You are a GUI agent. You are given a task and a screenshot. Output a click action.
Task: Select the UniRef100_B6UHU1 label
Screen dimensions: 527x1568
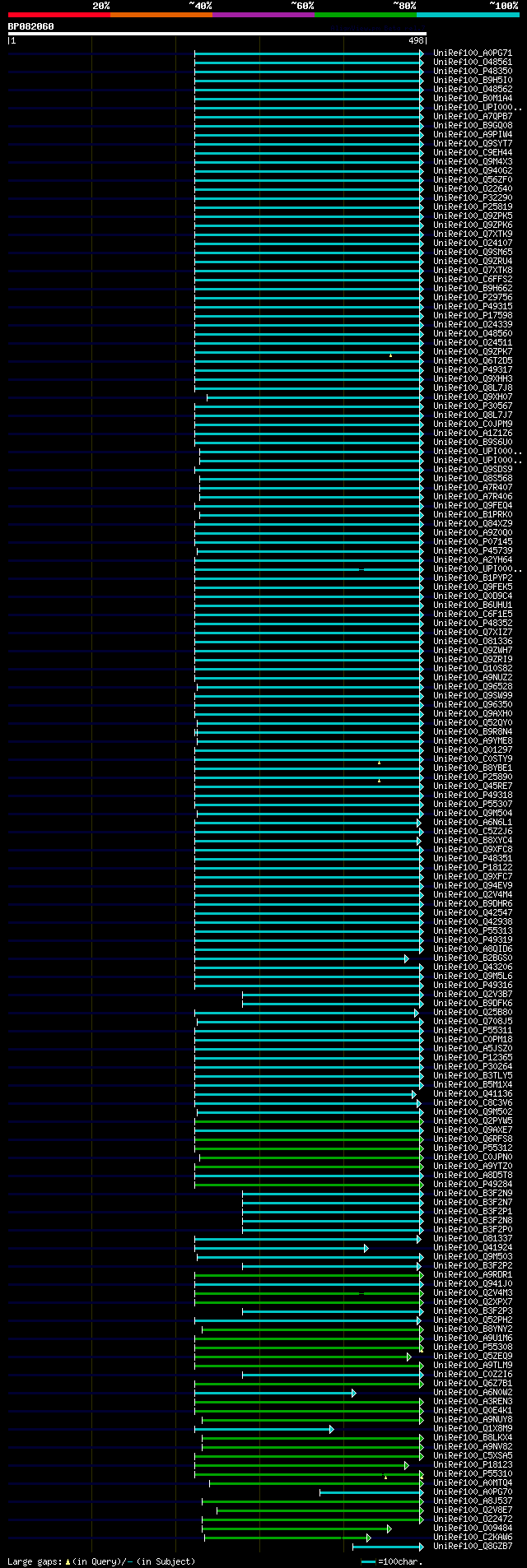click(473, 605)
